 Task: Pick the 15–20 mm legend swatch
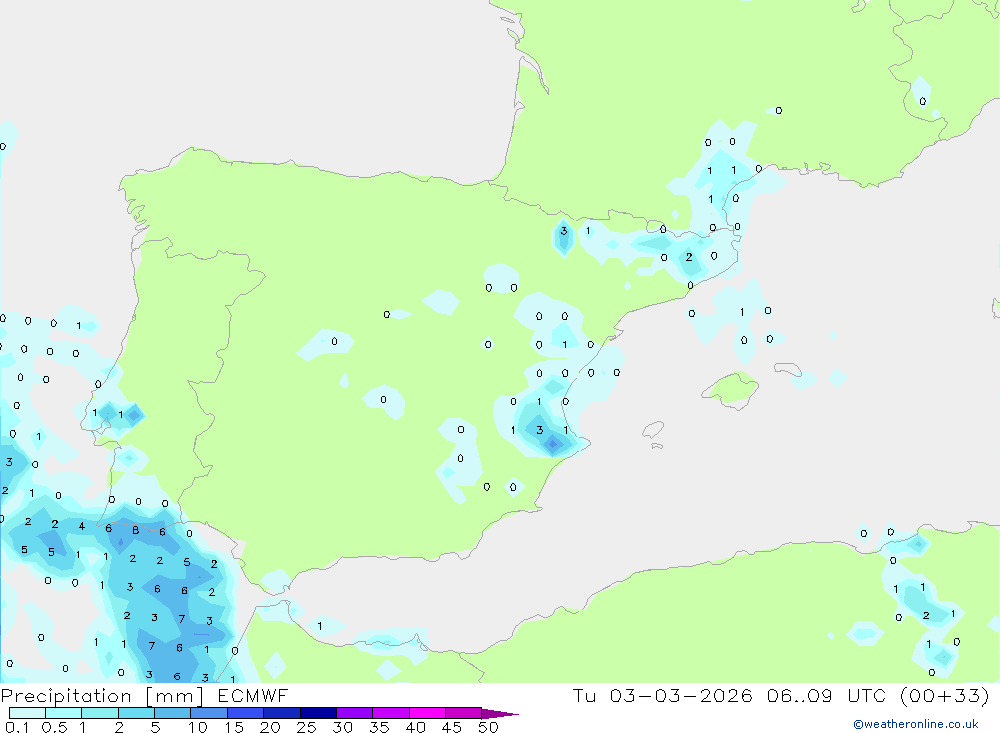coord(245,713)
